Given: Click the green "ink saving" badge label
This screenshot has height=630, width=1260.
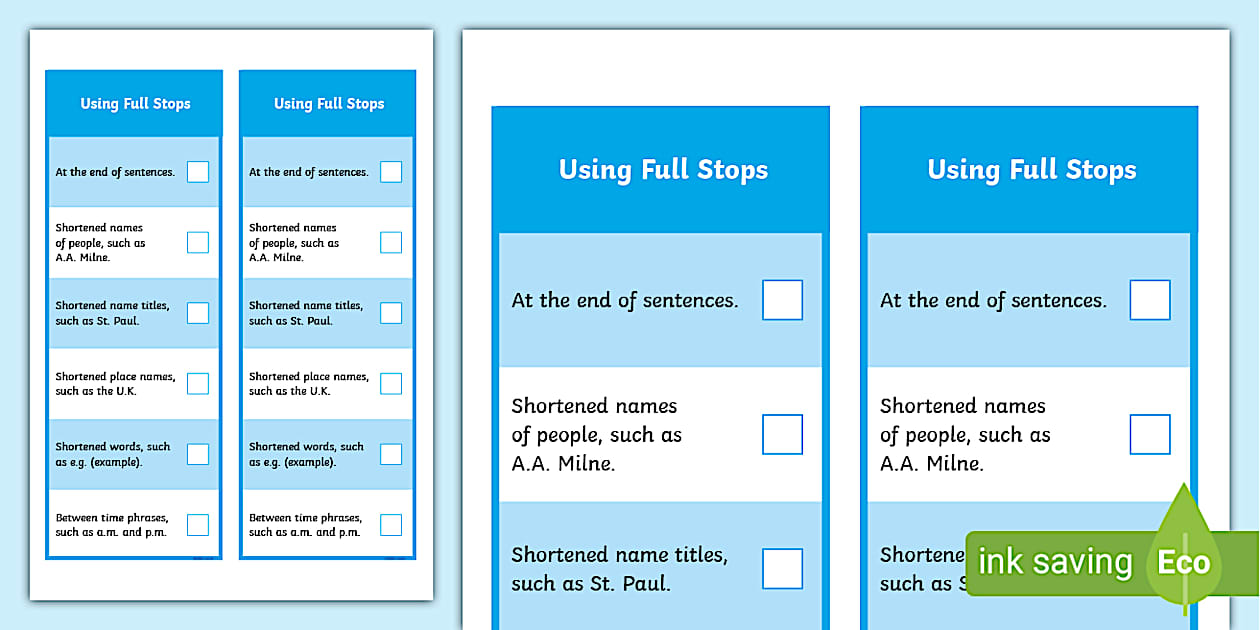Looking at the screenshot, I should click(x=1054, y=562).
